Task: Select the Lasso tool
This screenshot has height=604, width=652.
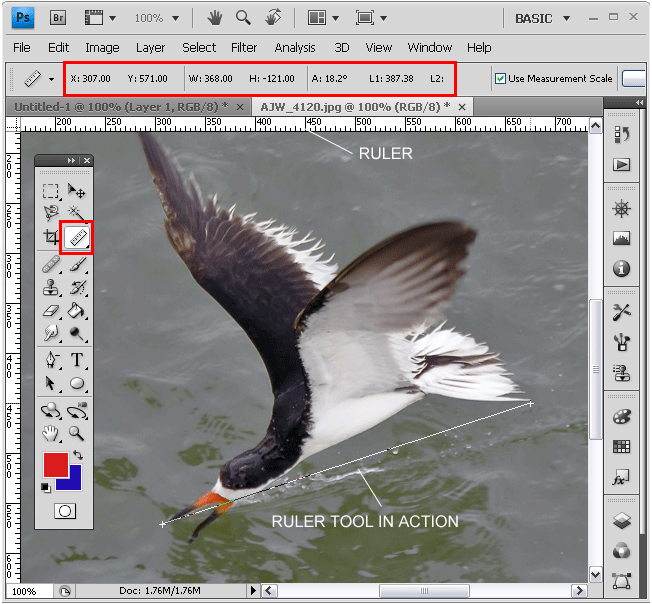Action: pos(51,213)
